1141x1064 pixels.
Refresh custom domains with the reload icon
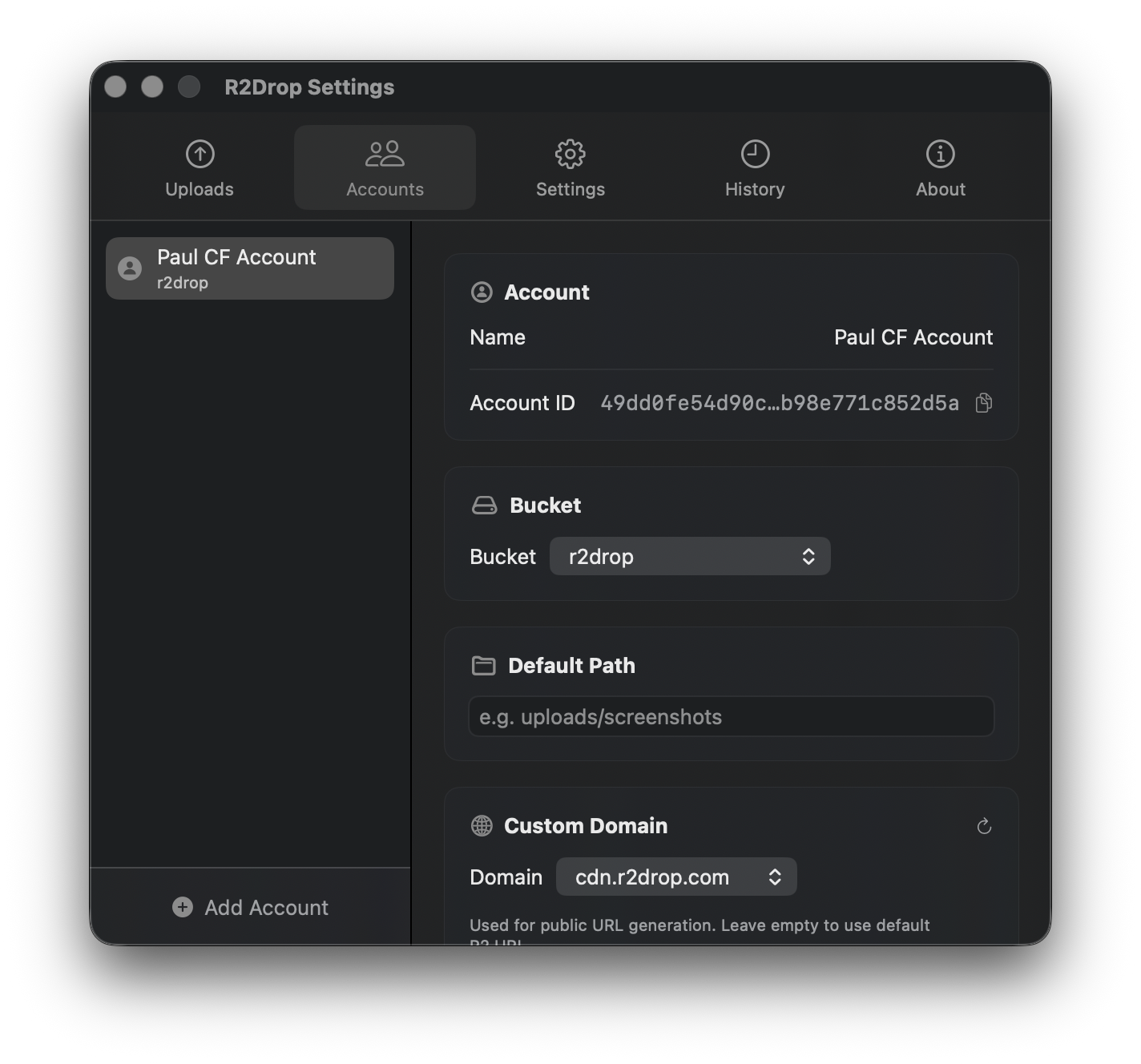click(x=984, y=826)
